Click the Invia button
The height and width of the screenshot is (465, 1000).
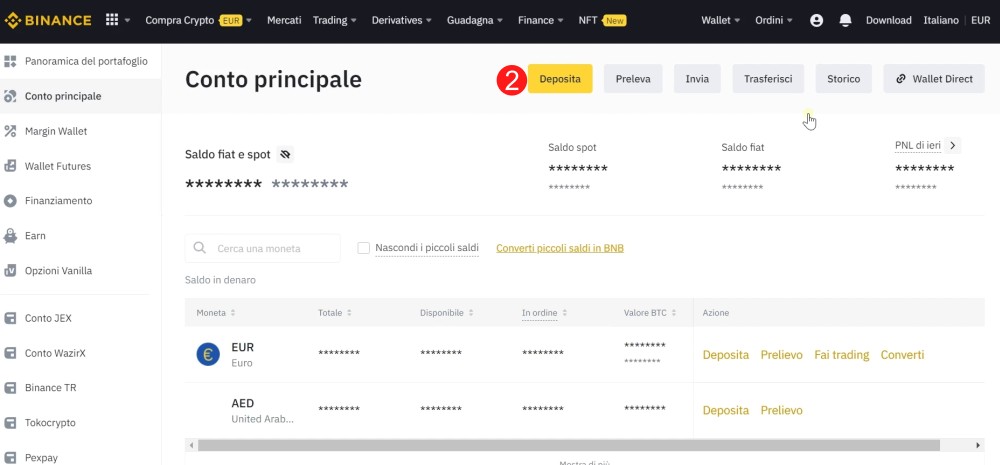pos(697,79)
